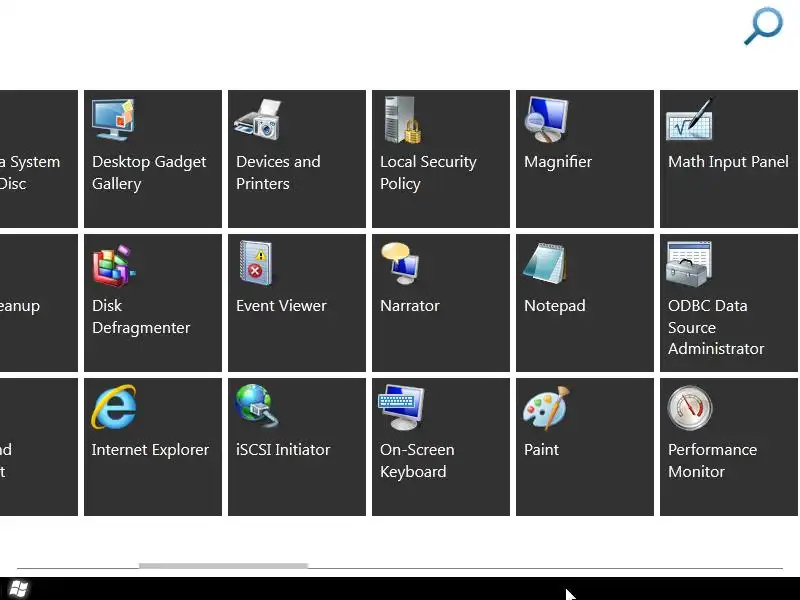The image size is (800, 600).
Task: Click the Windows Start logo in taskbar
Action: tap(19, 589)
